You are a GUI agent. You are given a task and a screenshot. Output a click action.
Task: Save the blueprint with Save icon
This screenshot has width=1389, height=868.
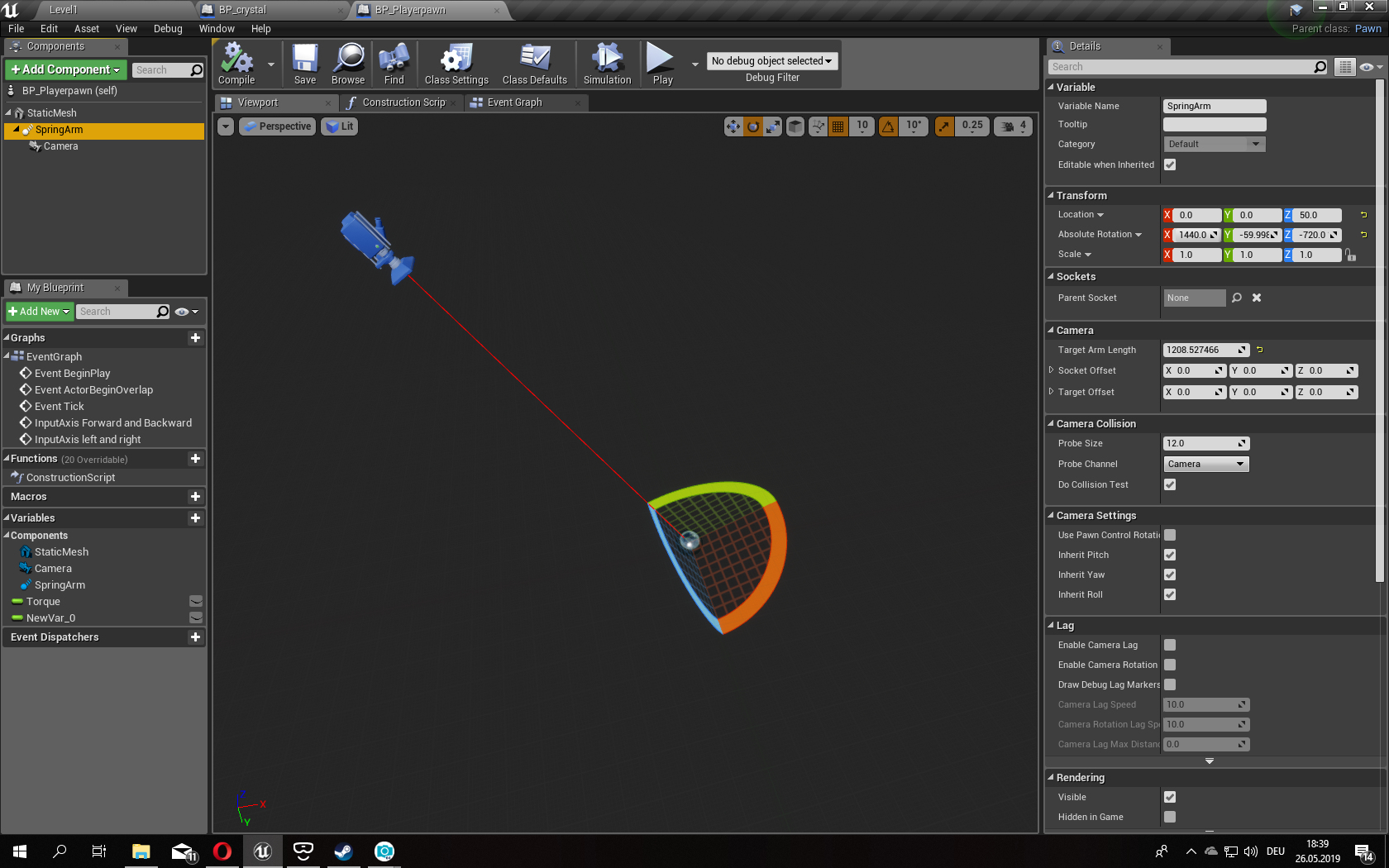point(305,64)
